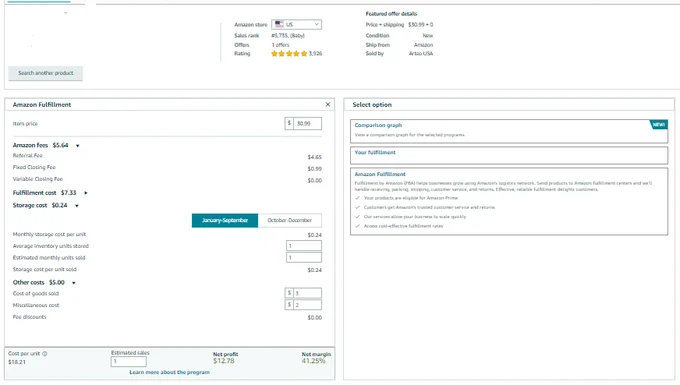Edit Estimated monthly units sold field

(x=304, y=258)
